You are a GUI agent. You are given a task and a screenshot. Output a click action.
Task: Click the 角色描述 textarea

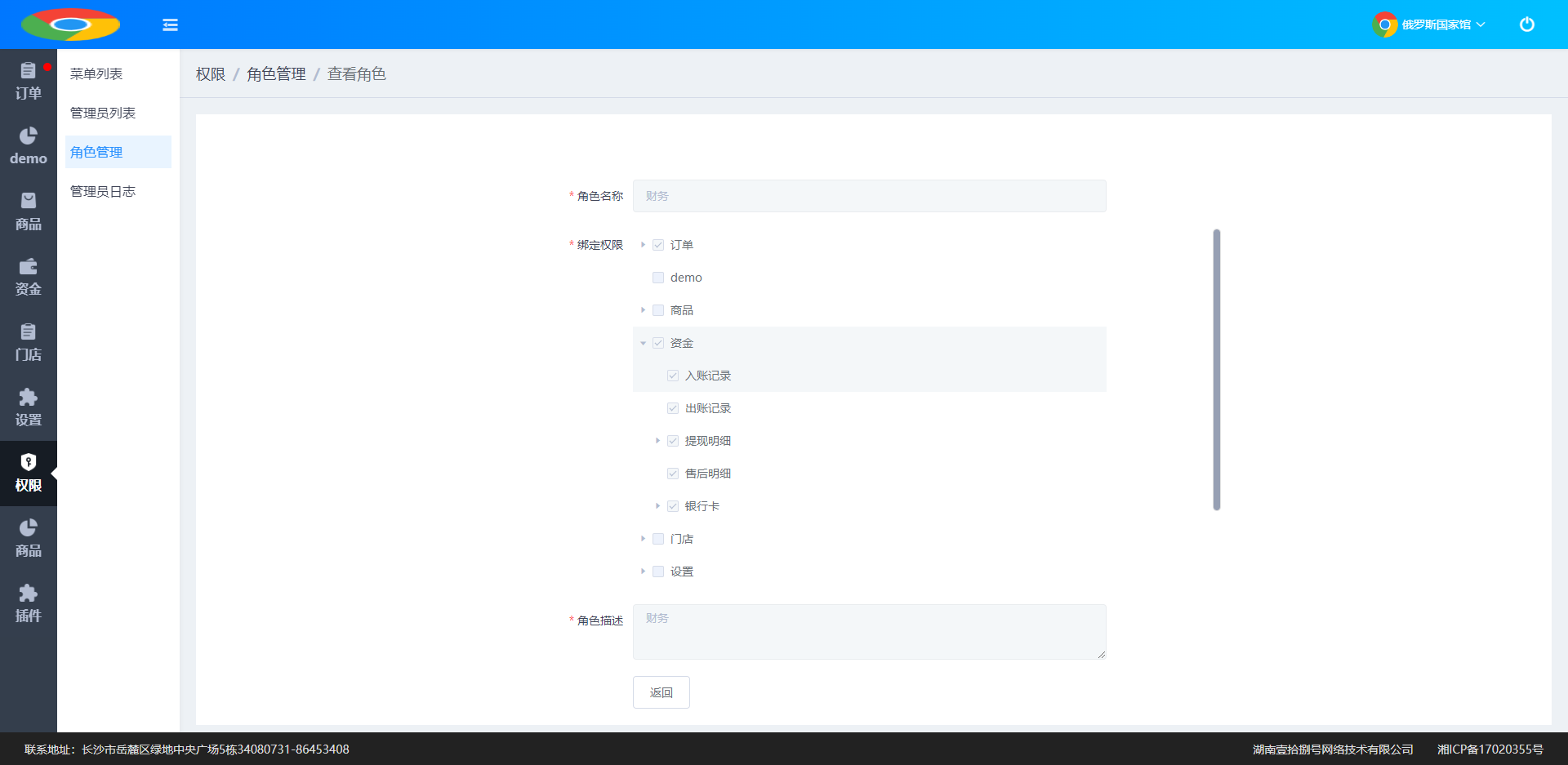click(x=870, y=632)
